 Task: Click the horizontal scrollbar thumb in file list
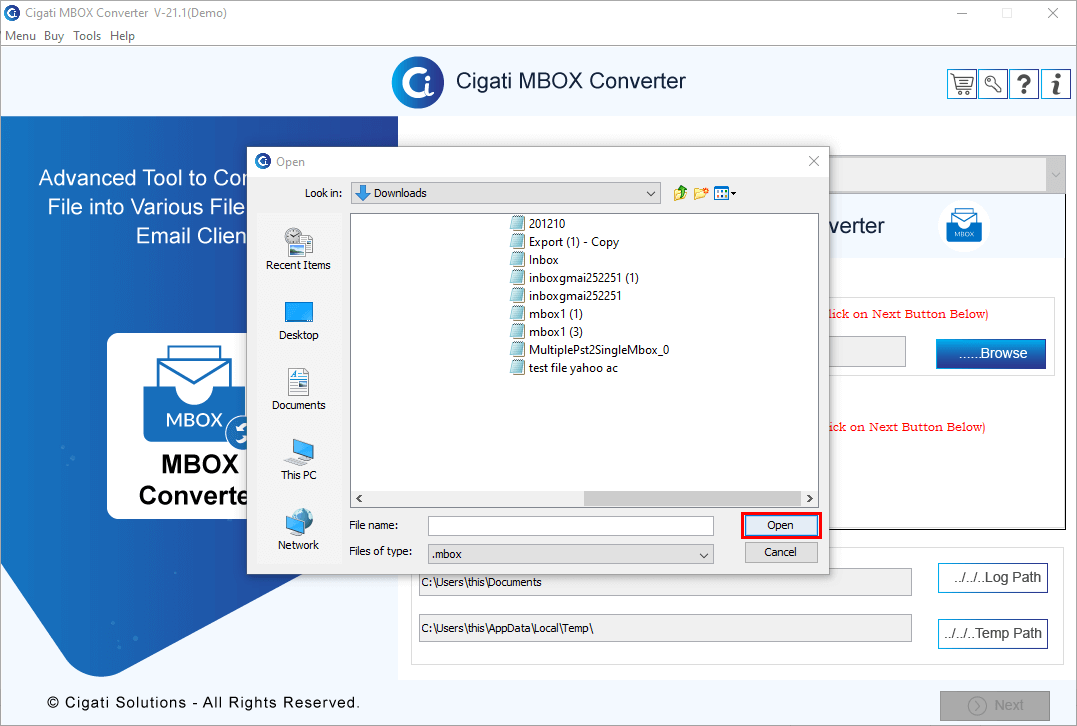tap(692, 499)
